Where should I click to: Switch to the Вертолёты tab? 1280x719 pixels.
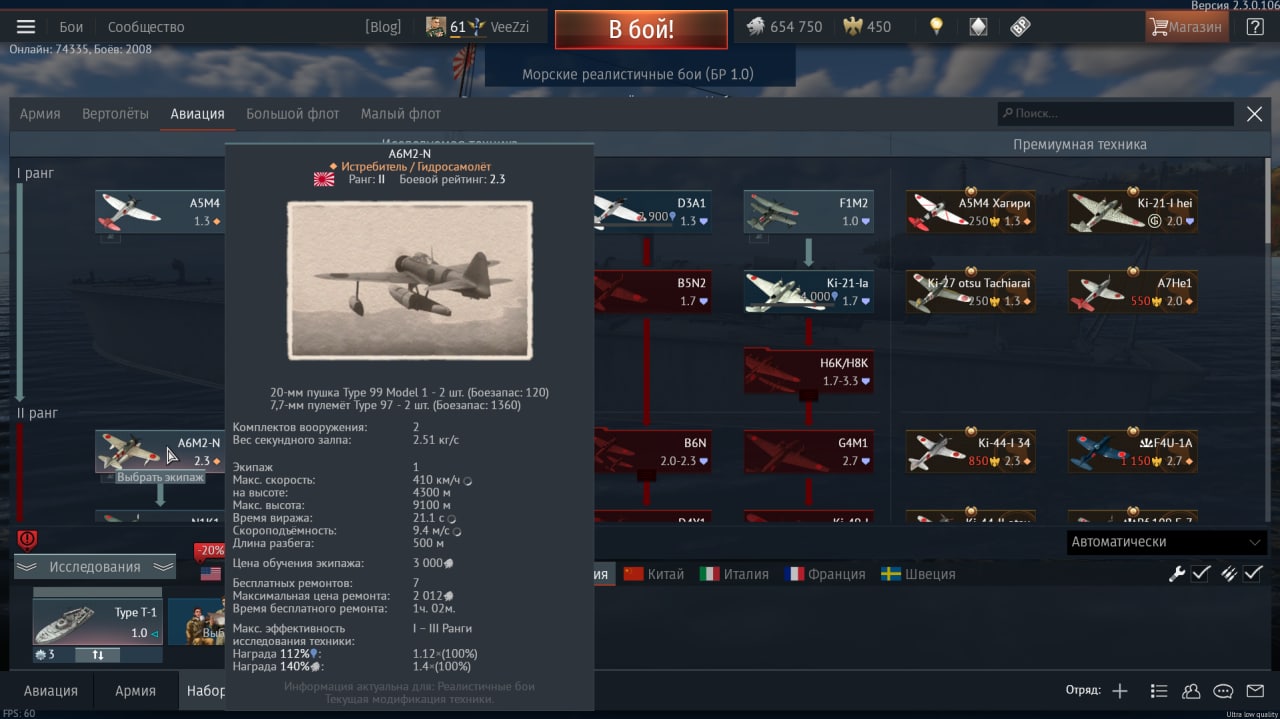(x=115, y=114)
